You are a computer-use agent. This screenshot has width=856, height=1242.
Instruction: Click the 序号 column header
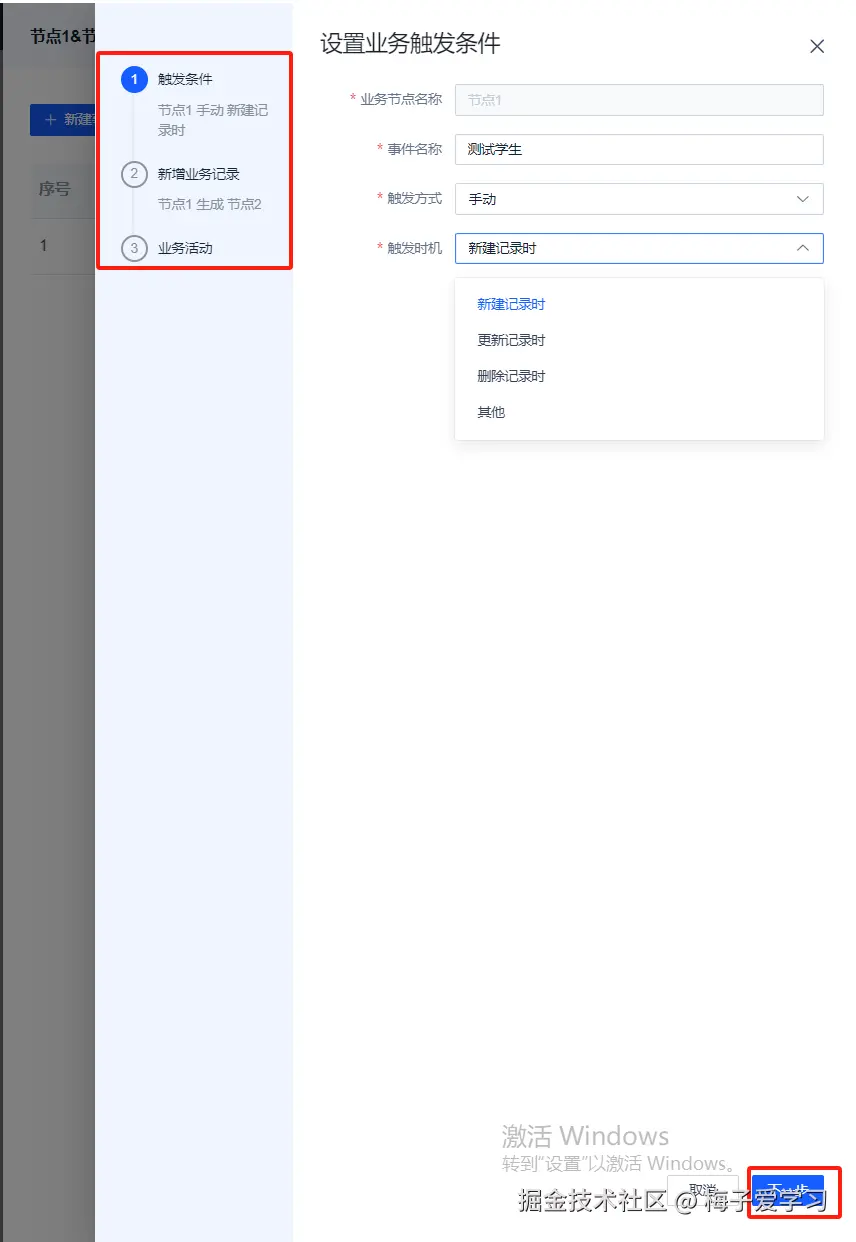point(54,189)
